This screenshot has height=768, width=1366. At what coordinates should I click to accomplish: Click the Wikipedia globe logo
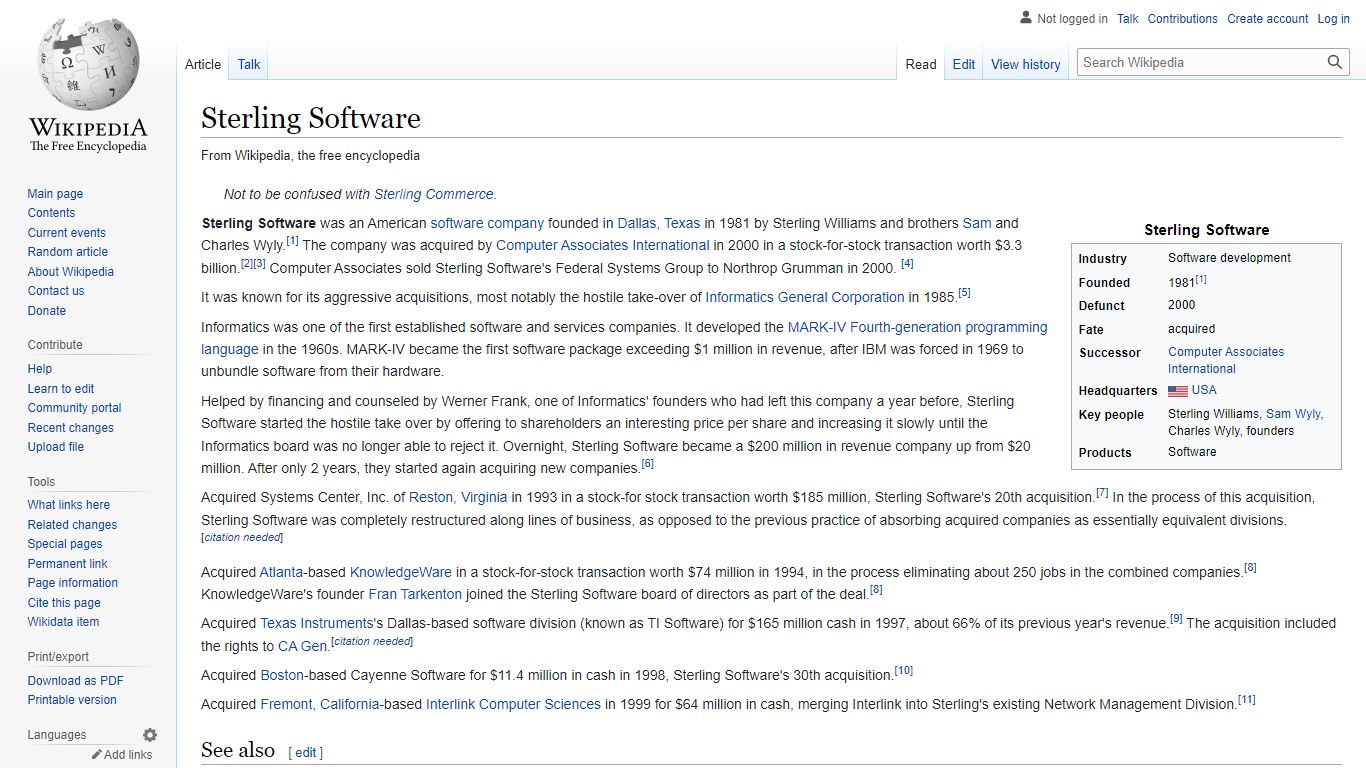click(88, 62)
